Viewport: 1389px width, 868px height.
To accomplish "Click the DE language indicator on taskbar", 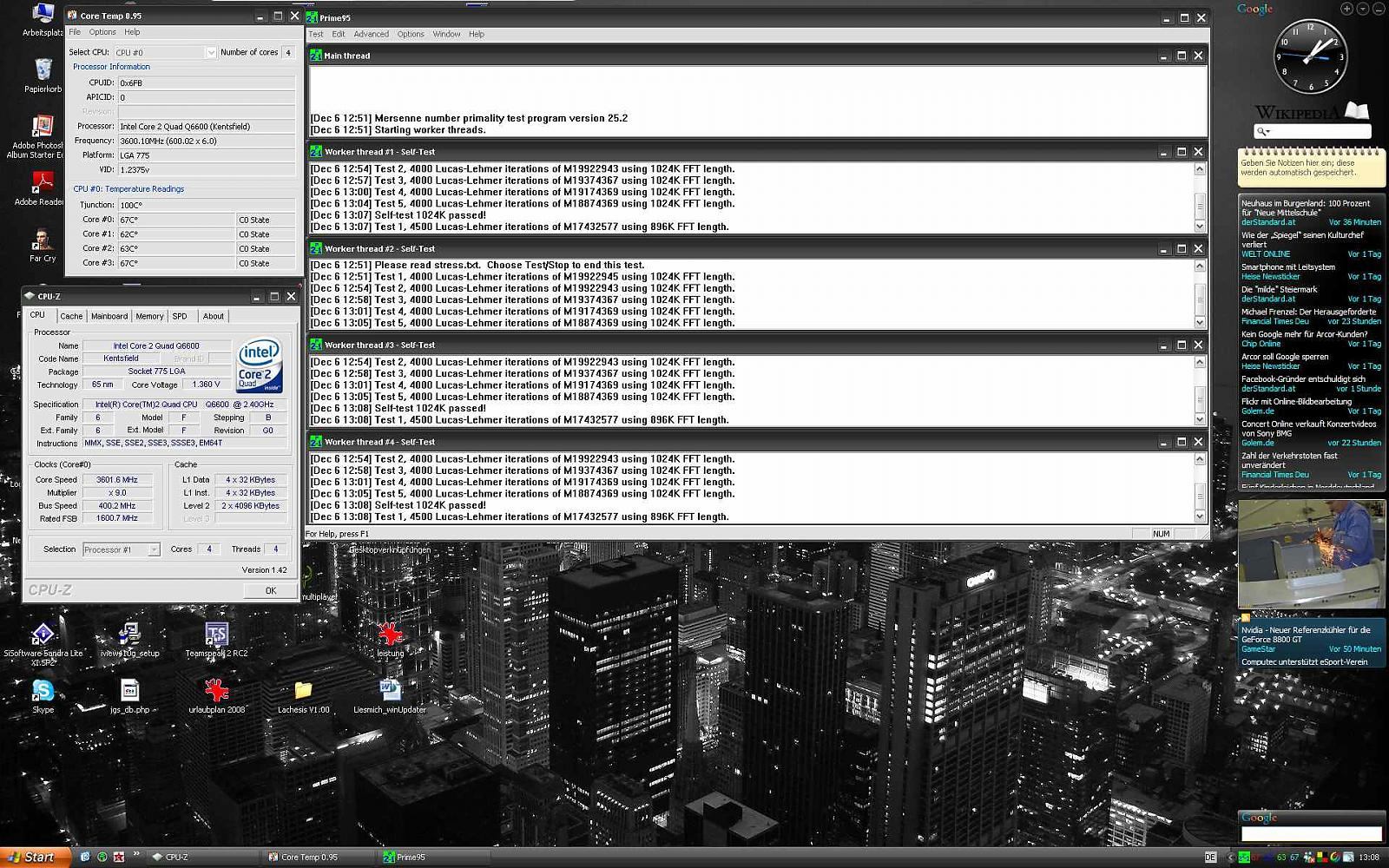I will (1210, 858).
